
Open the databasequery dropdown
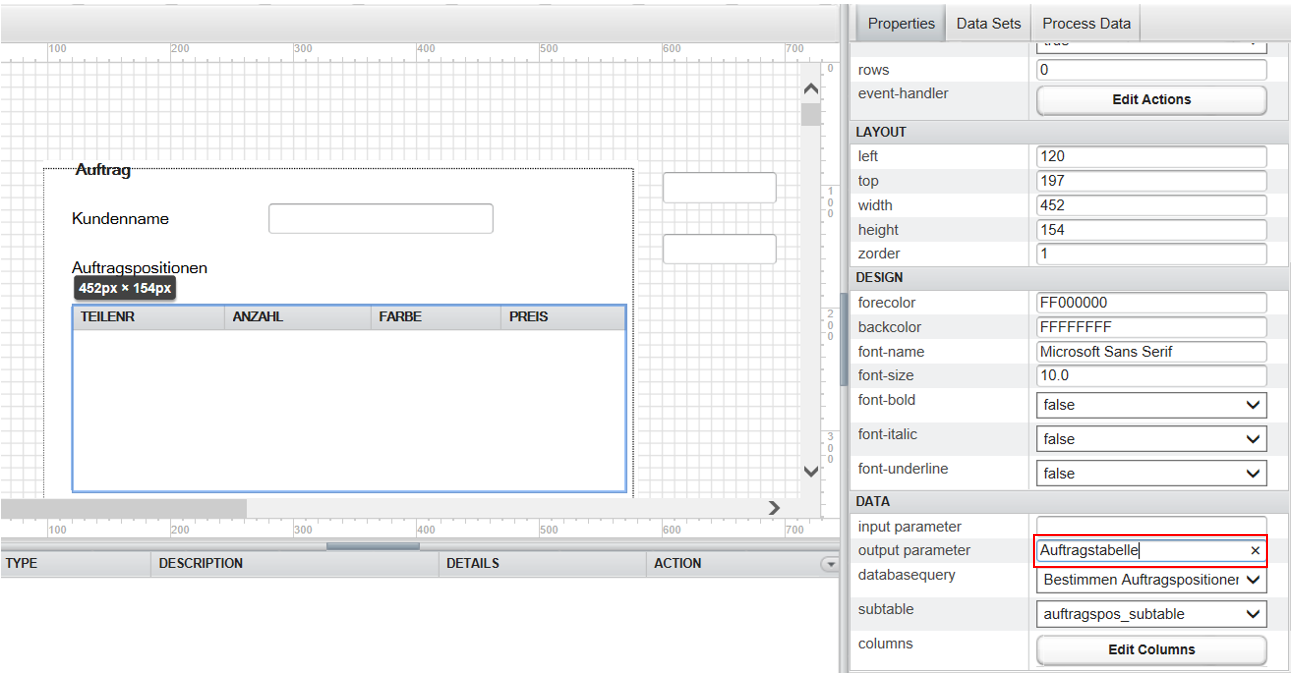point(1151,580)
